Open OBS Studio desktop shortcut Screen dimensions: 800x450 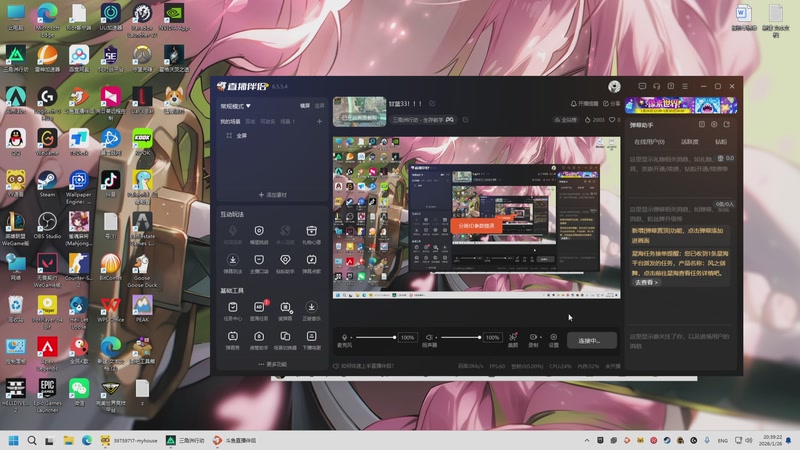pos(47,226)
